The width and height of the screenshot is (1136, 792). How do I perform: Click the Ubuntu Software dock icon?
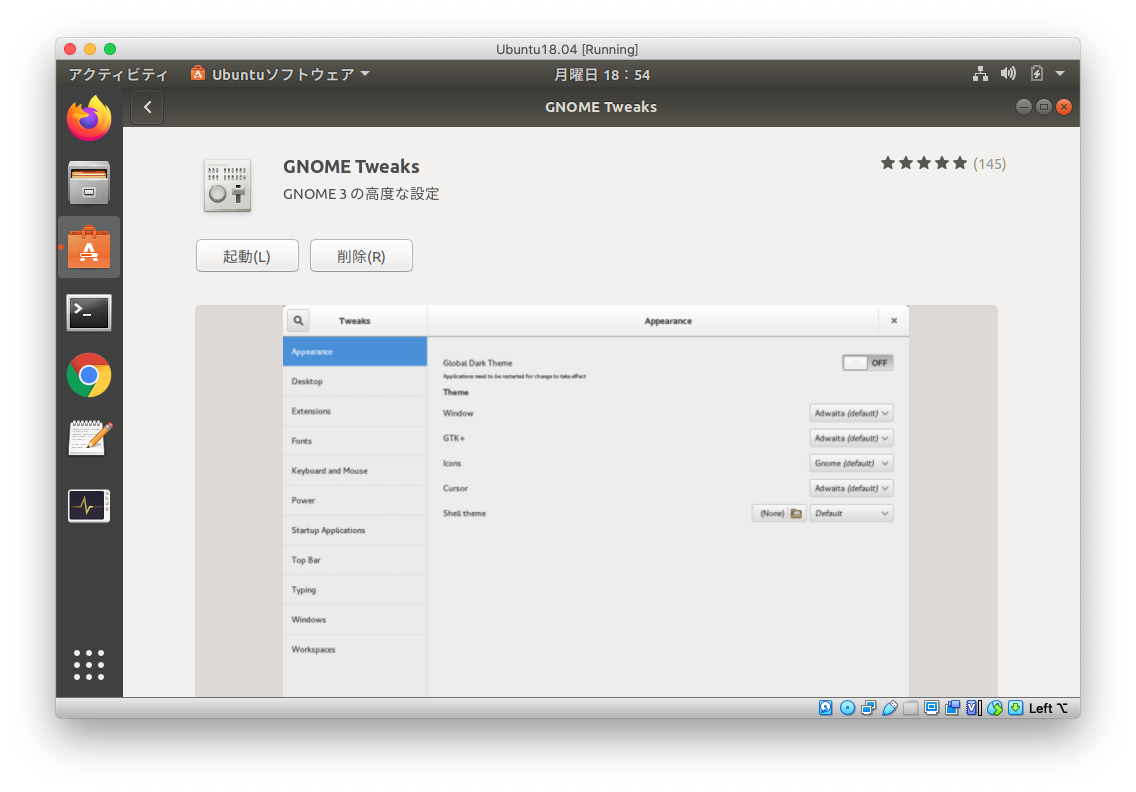[89, 247]
